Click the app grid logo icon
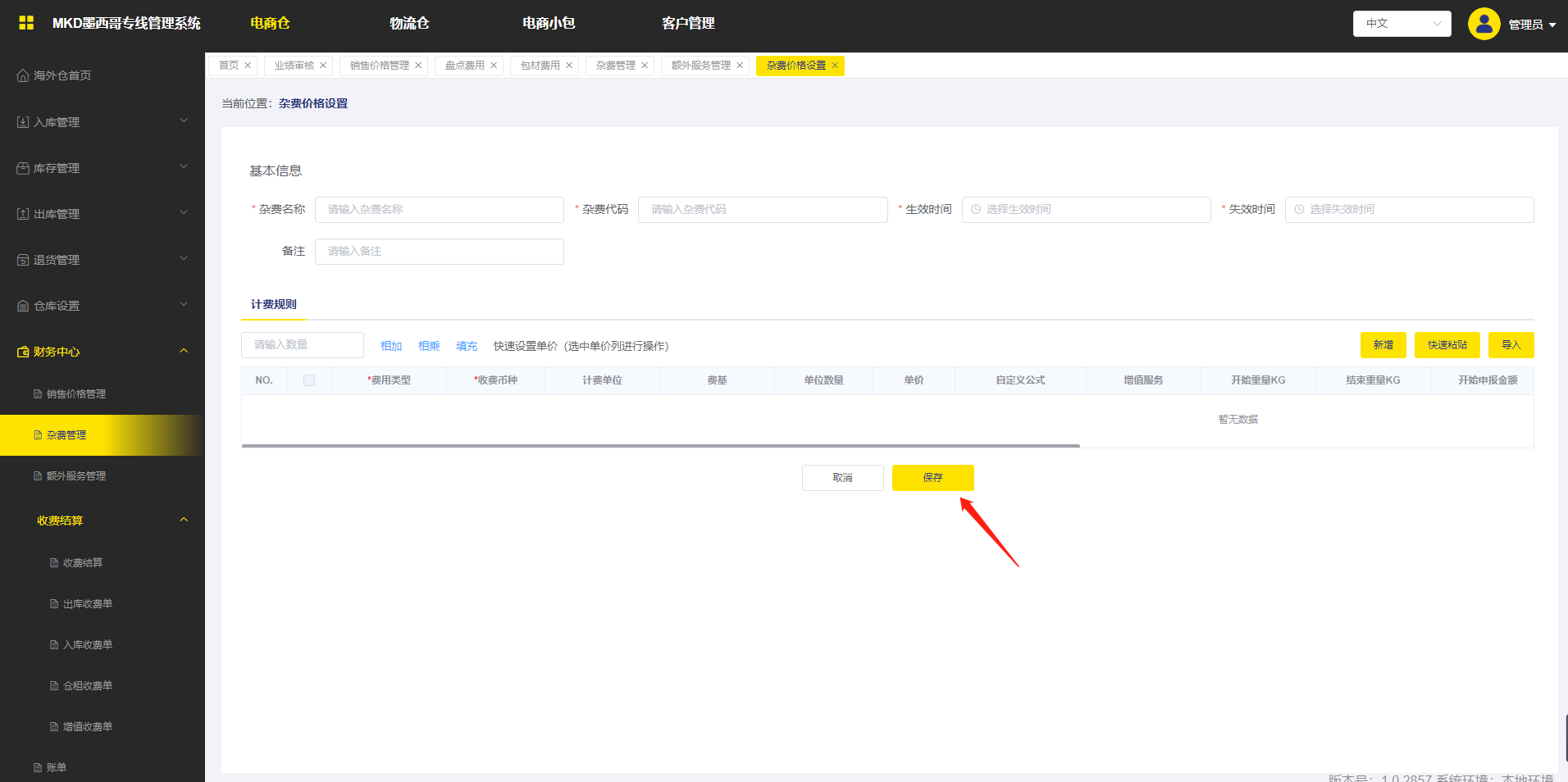The image size is (1568, 782). (x=26, y=23)
